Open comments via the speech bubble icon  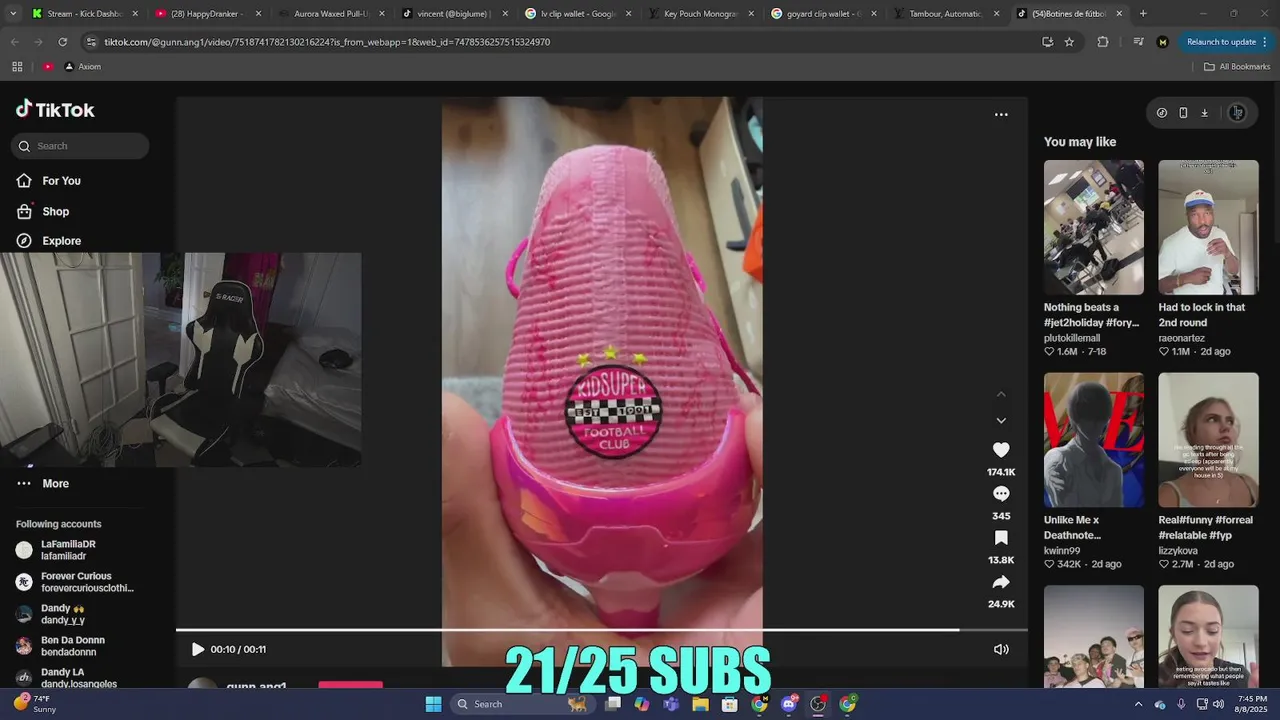pyautogui.click(x=1001, y=494)
